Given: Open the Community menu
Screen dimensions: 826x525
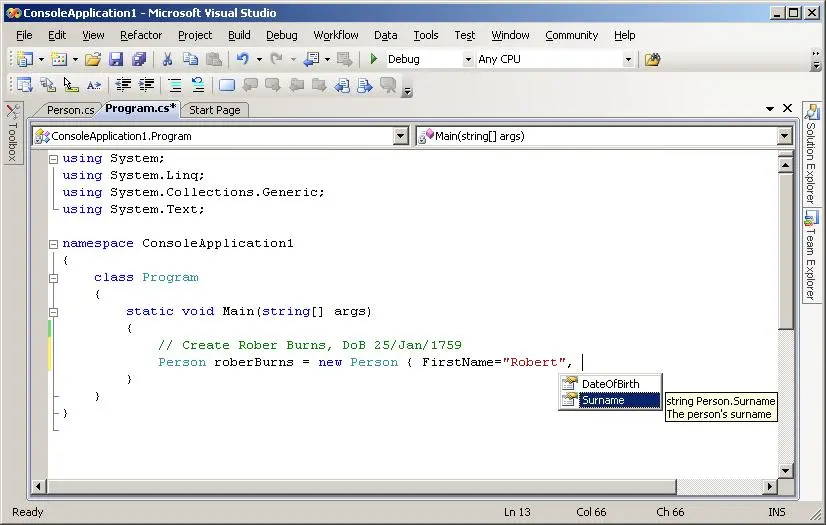Looking at the screenshot, I should (x=572, y=35).
